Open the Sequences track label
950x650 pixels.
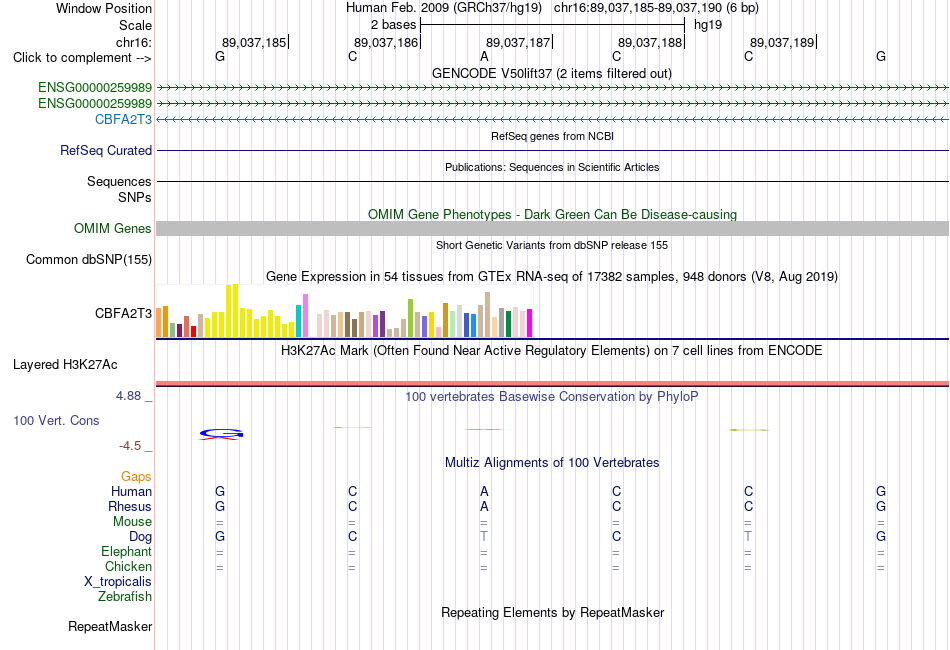coord(119,181)
